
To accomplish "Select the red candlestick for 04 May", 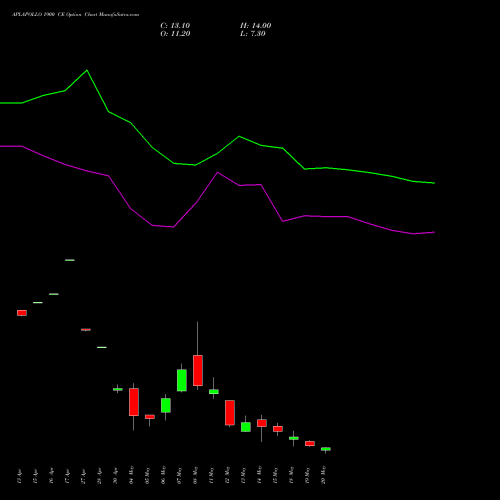I will [x=134, y=402].
